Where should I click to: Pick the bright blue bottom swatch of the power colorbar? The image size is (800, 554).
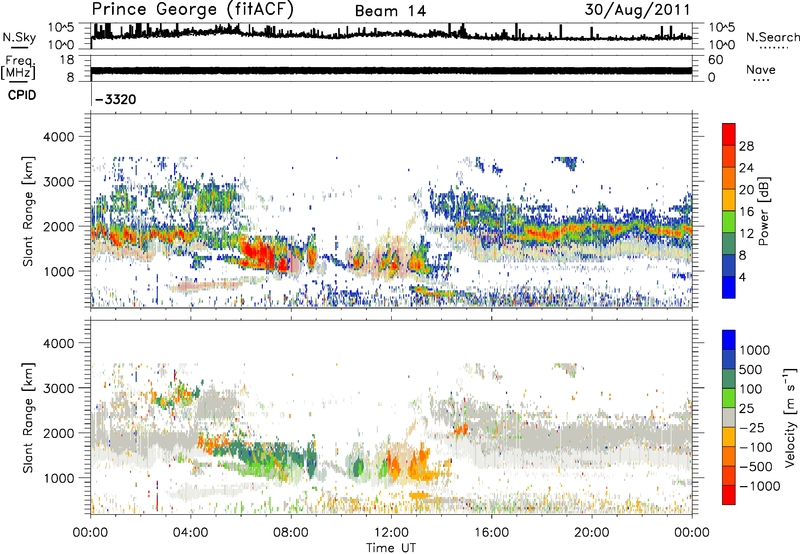point(729,287)
